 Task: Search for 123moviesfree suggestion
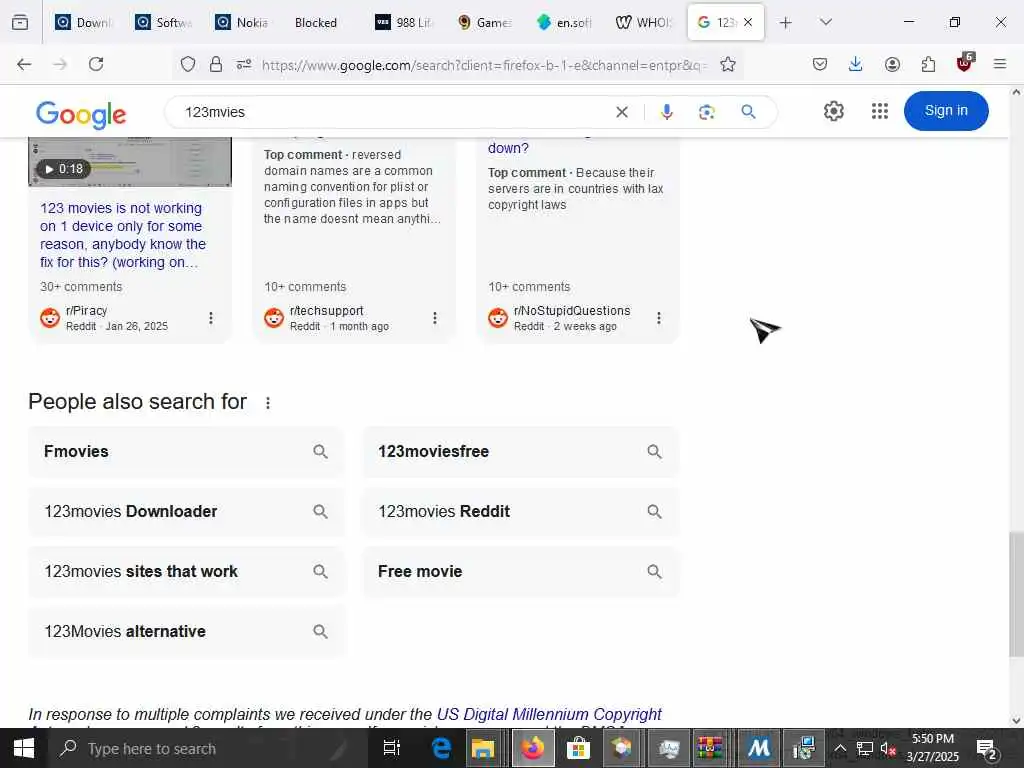point(520,451)
